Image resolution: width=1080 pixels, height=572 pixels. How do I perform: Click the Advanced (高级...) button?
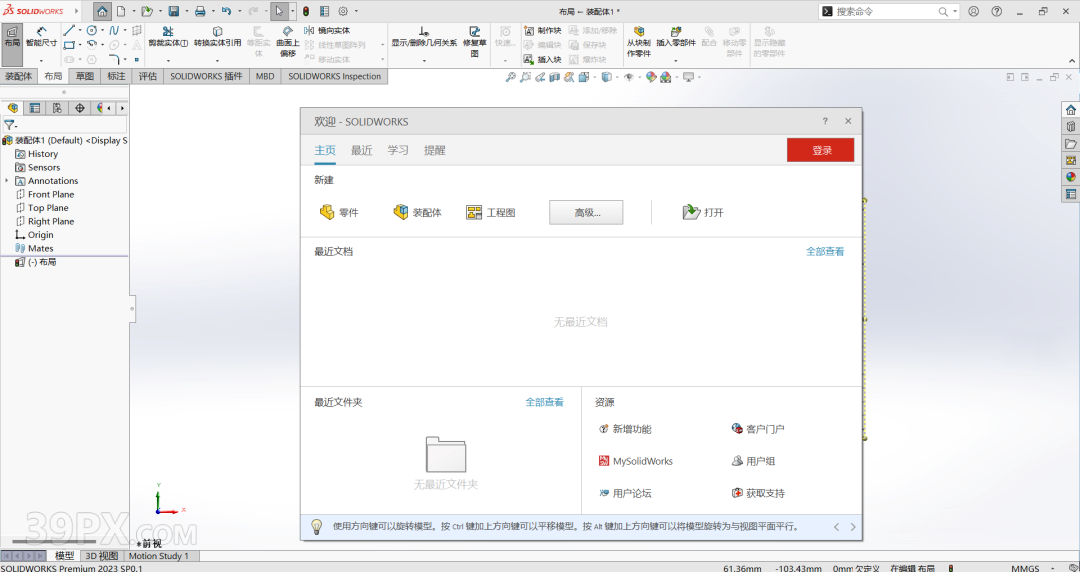pos(586,212)
